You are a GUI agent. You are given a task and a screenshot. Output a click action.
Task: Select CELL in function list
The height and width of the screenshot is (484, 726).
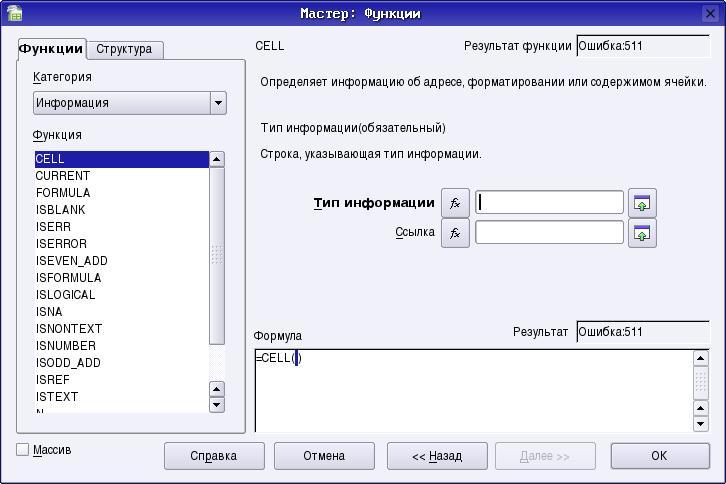[x=122, y=159]
